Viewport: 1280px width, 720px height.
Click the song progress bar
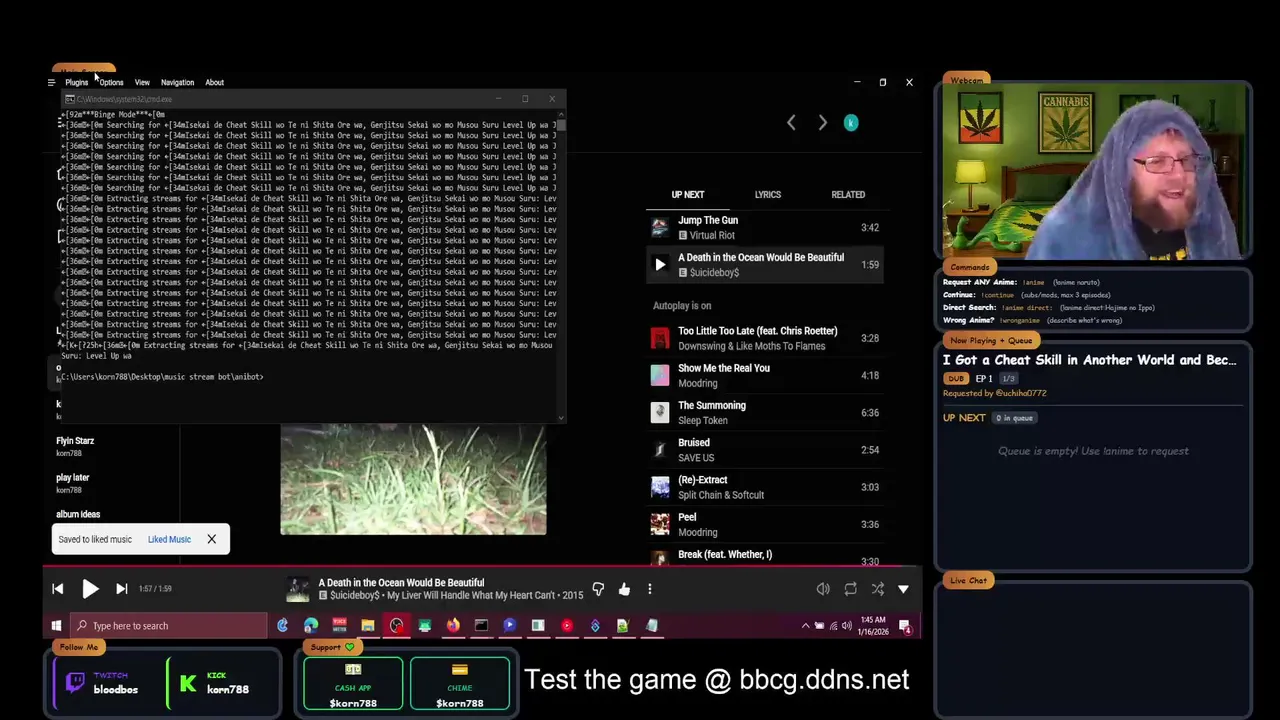tap(480, 567)
